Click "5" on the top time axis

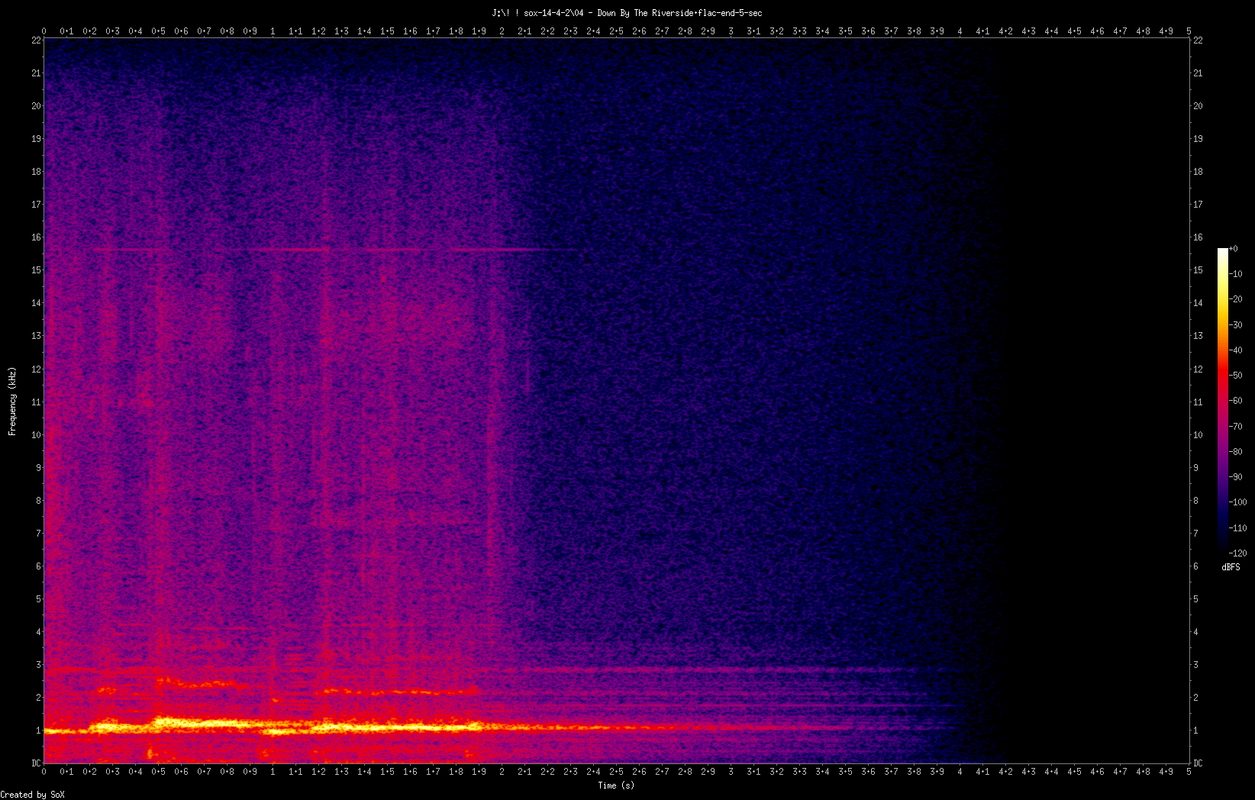point(1188,31)
